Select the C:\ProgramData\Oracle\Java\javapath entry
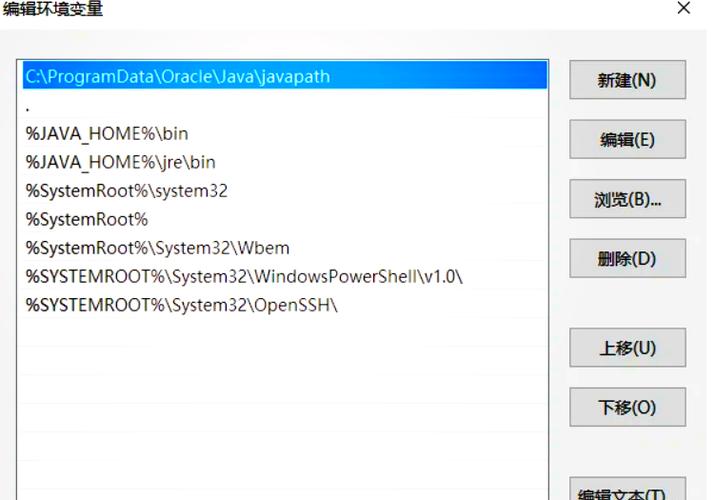 tap(177, 76)
